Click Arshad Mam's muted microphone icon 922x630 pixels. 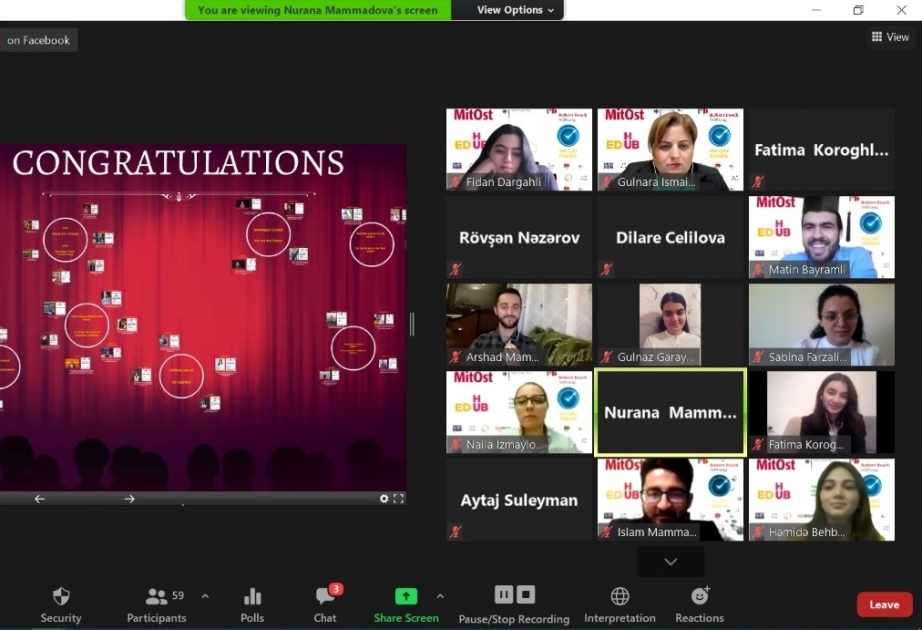pyautogui.click(x=455, y=356)
